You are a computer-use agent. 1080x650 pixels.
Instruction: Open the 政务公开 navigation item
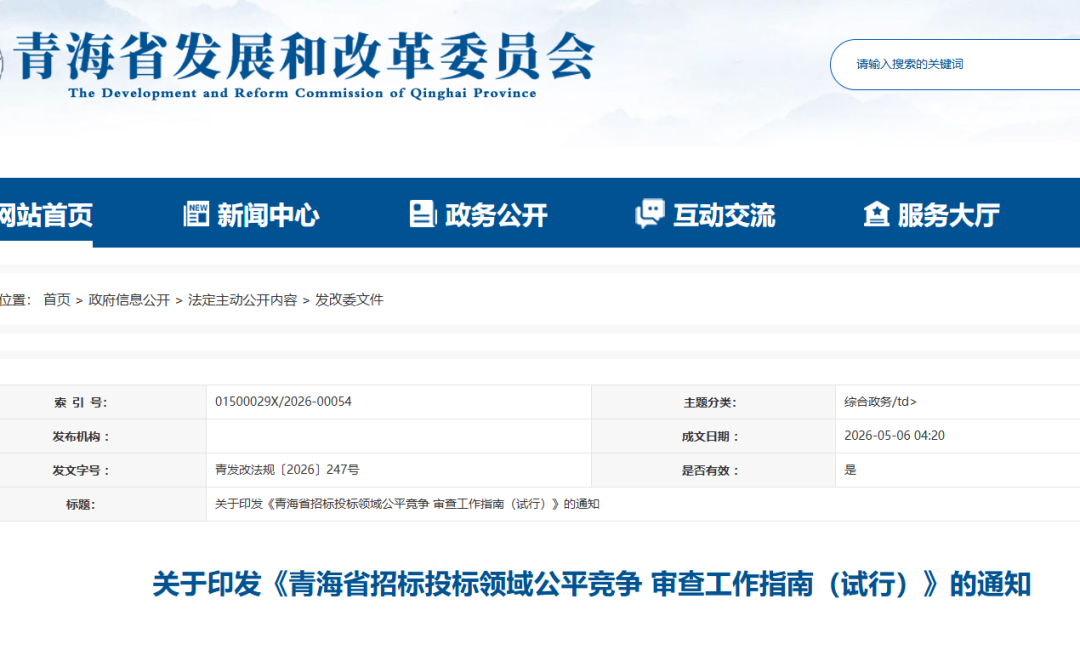(496, 216)
